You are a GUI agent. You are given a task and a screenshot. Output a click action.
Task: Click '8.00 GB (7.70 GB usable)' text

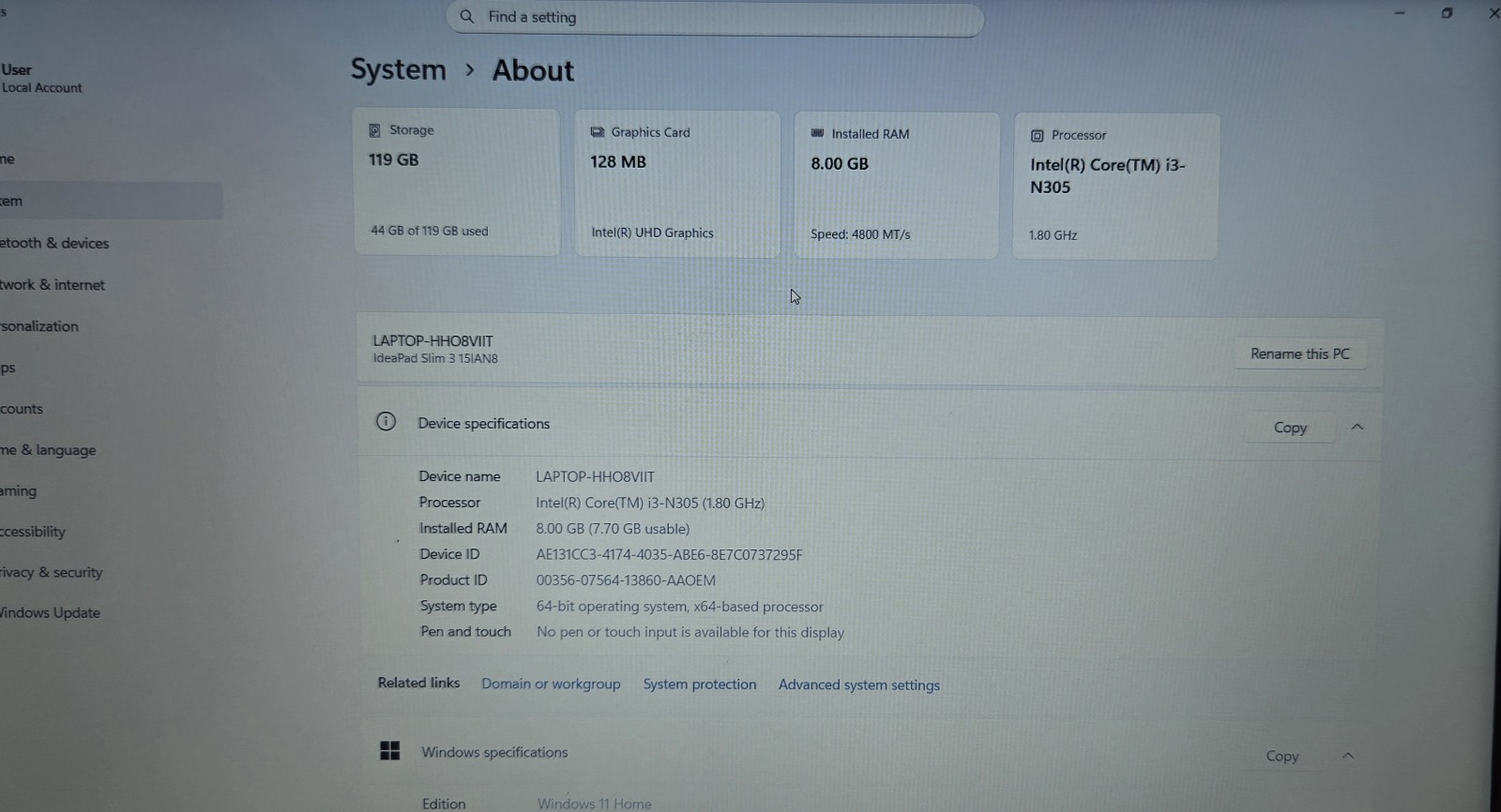click(613, 529)
